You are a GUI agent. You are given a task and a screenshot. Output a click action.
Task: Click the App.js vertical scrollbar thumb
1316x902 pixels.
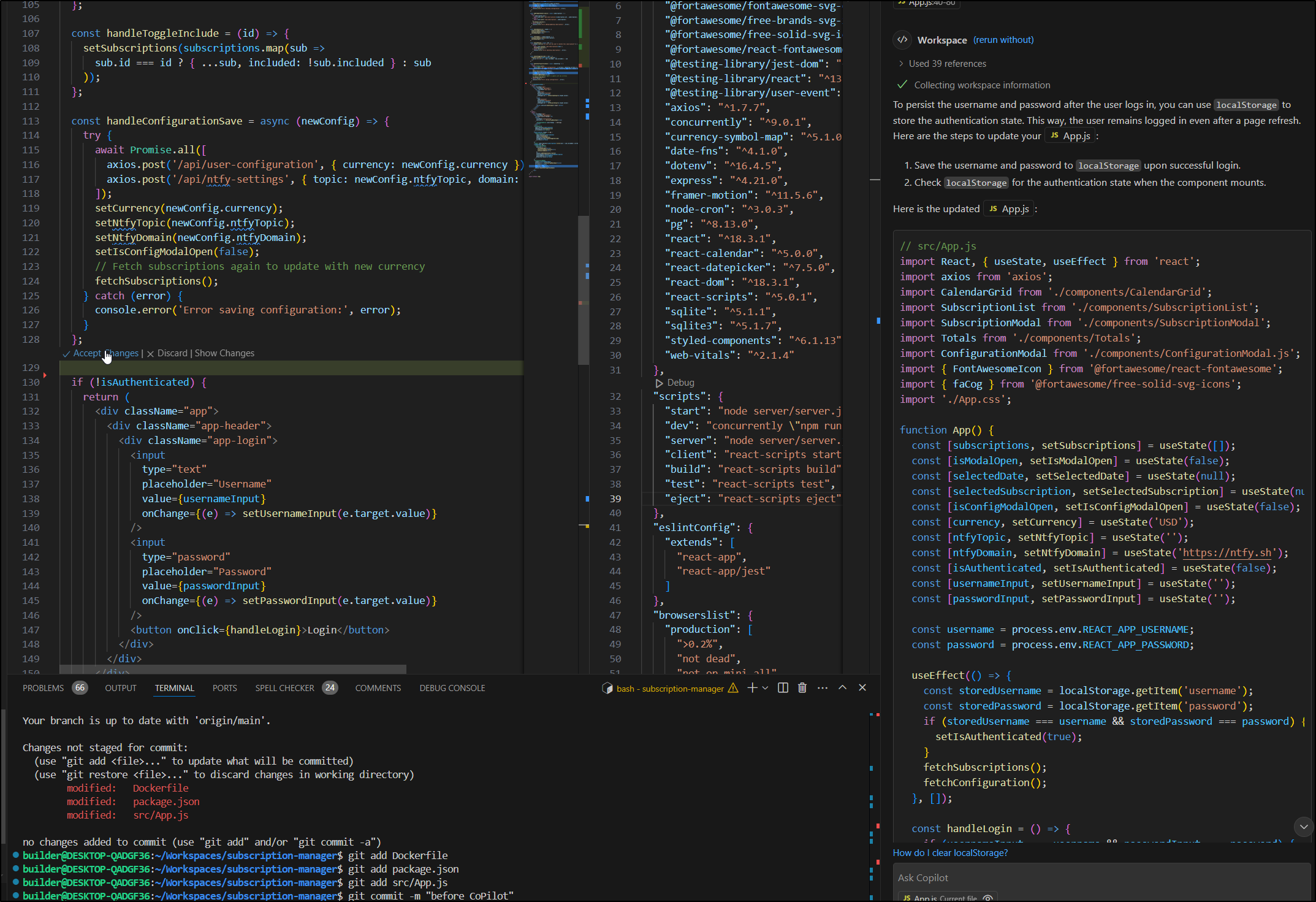pos(584,289)
